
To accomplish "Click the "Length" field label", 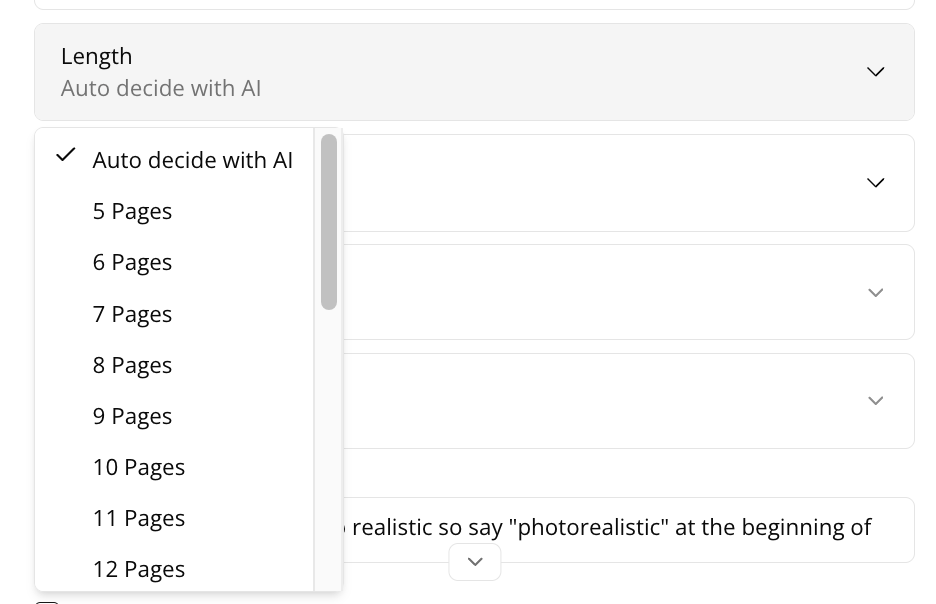I will pos(96,56).
